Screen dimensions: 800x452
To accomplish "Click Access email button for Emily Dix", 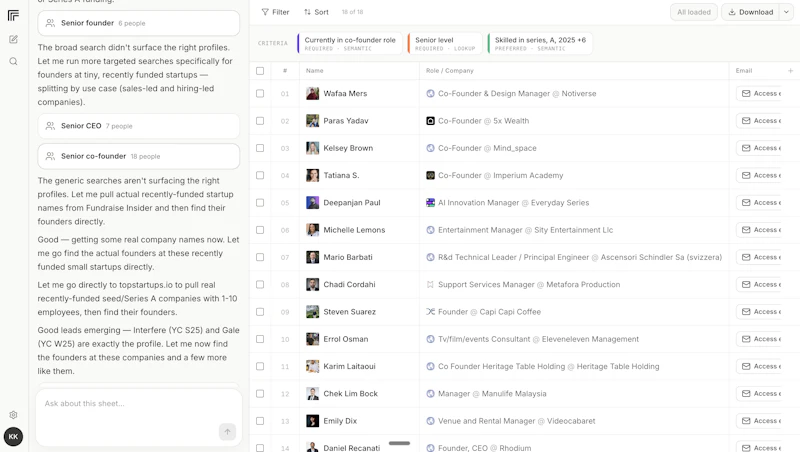I will pos(760,421).
